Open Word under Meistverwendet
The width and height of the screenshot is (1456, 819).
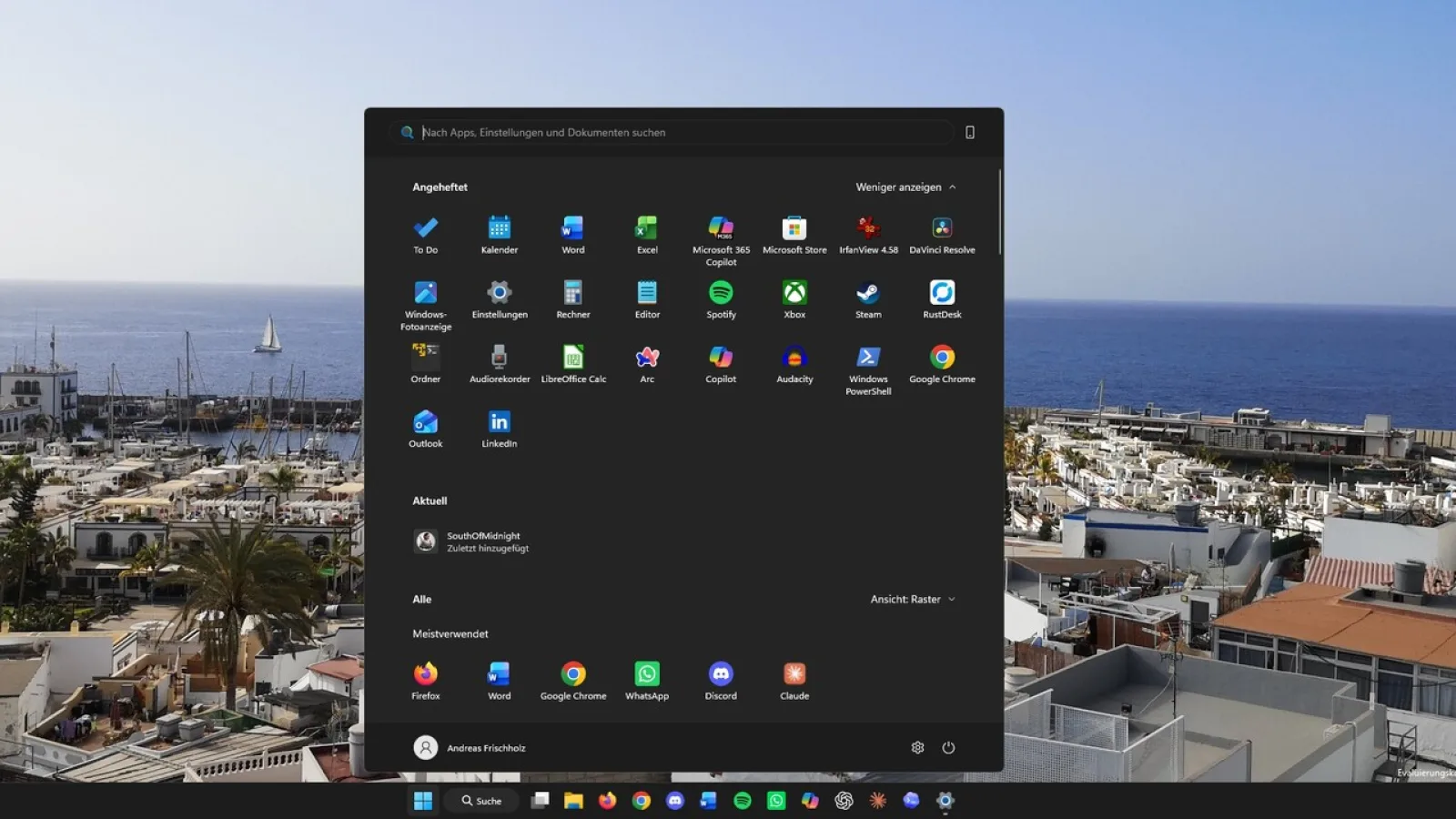point(500,681)
